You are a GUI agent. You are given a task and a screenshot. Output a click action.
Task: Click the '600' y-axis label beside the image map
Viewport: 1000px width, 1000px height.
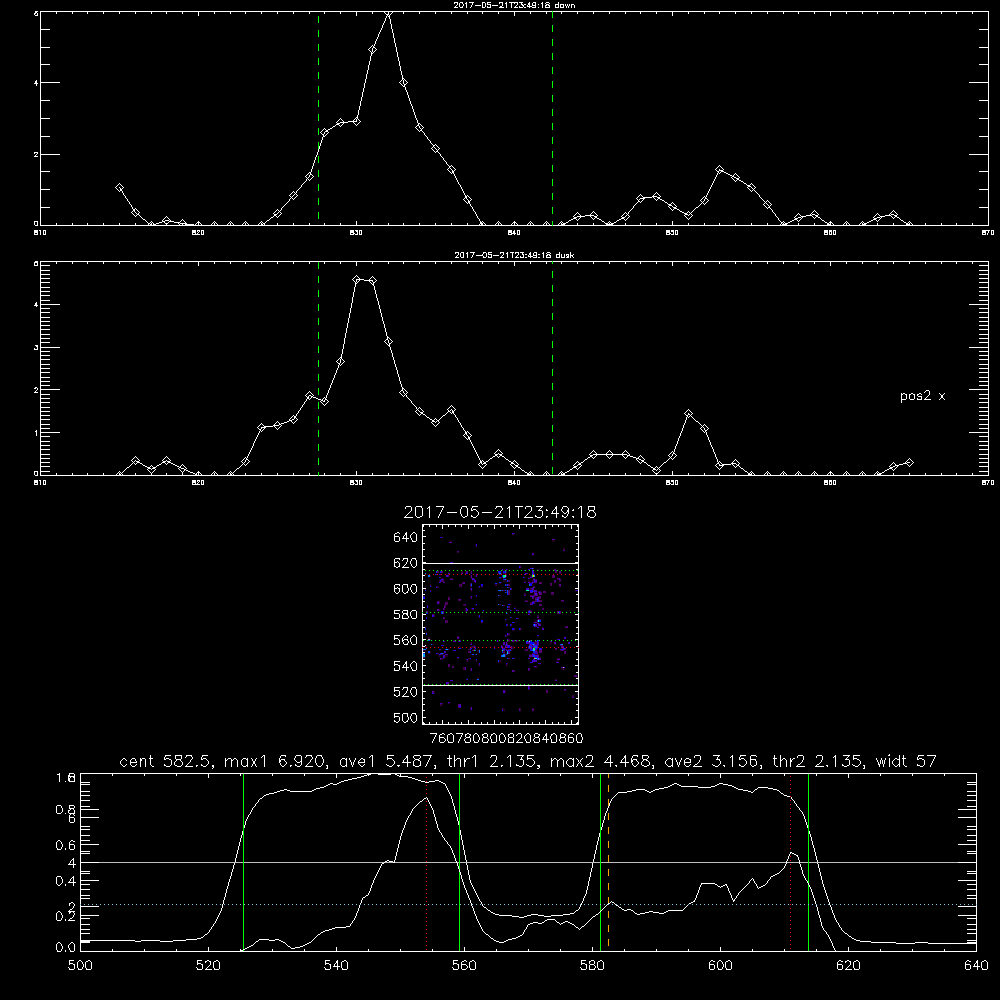pyautogui.click(x=406, y=589)
